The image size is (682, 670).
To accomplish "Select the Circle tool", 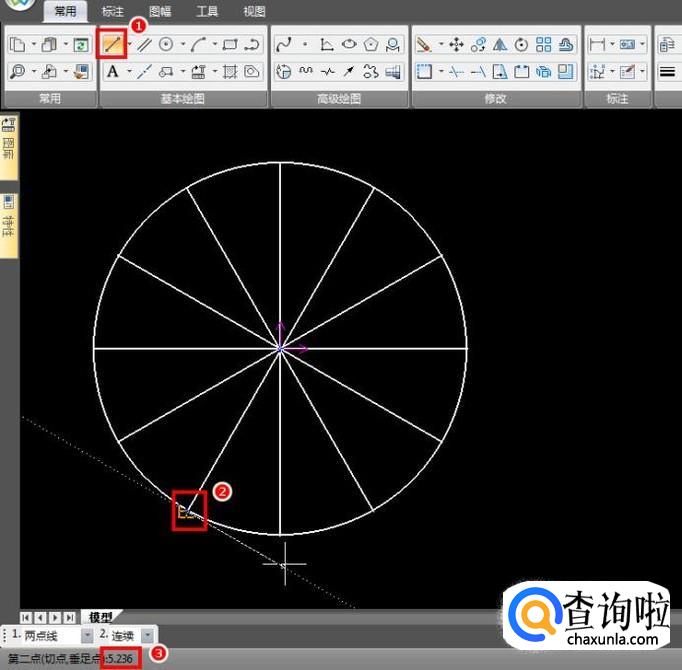I will (167, 44).
